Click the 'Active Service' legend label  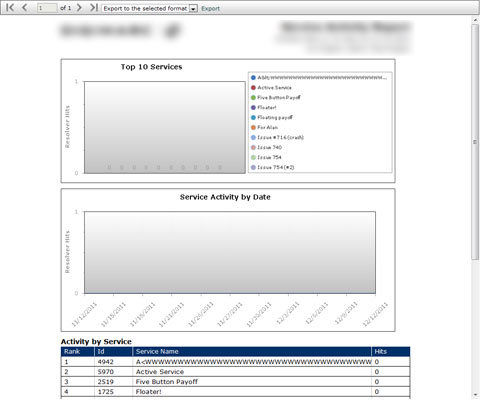[x=274, y=88]
